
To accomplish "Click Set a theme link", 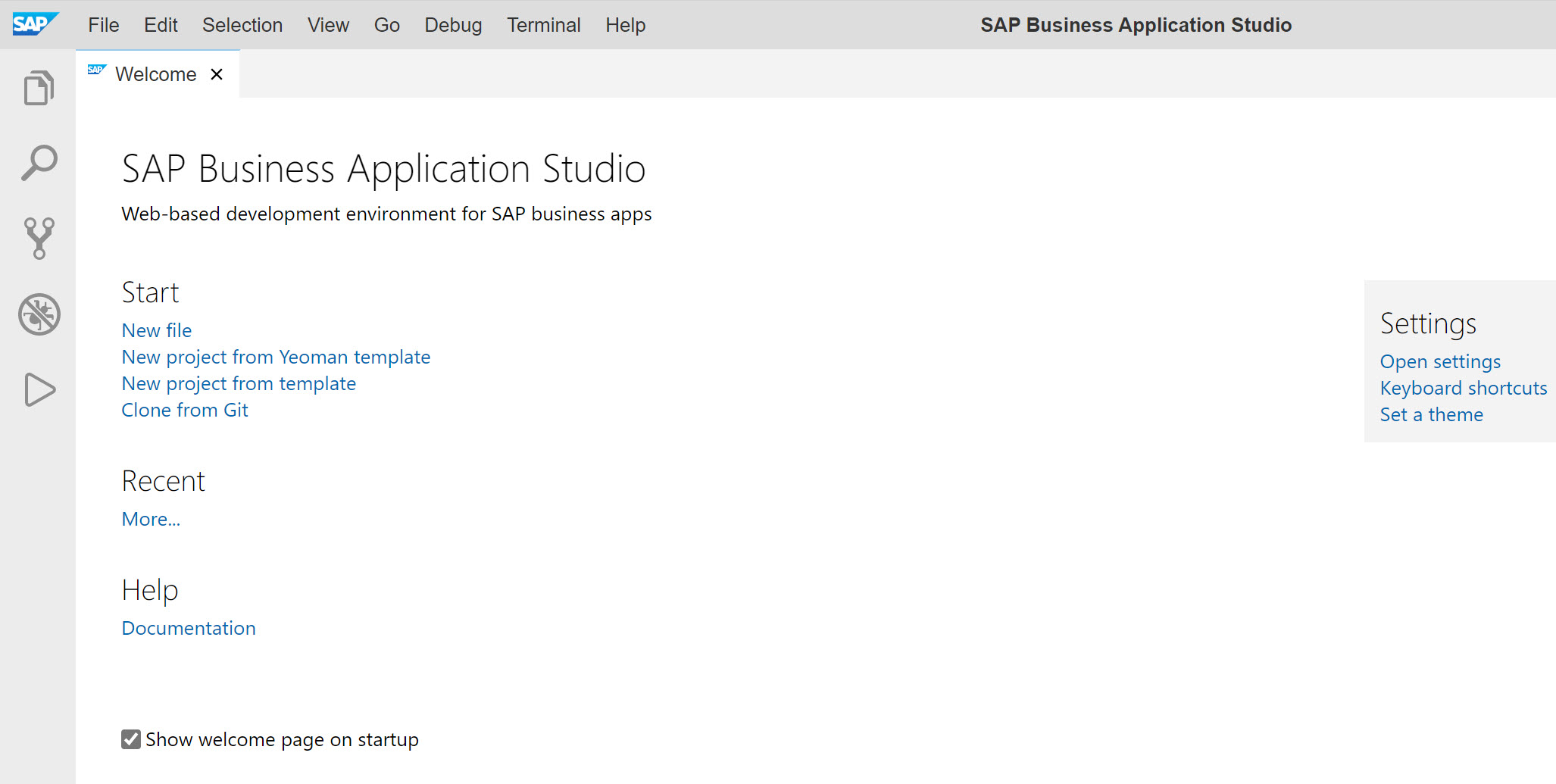I will click(1432, 414).
